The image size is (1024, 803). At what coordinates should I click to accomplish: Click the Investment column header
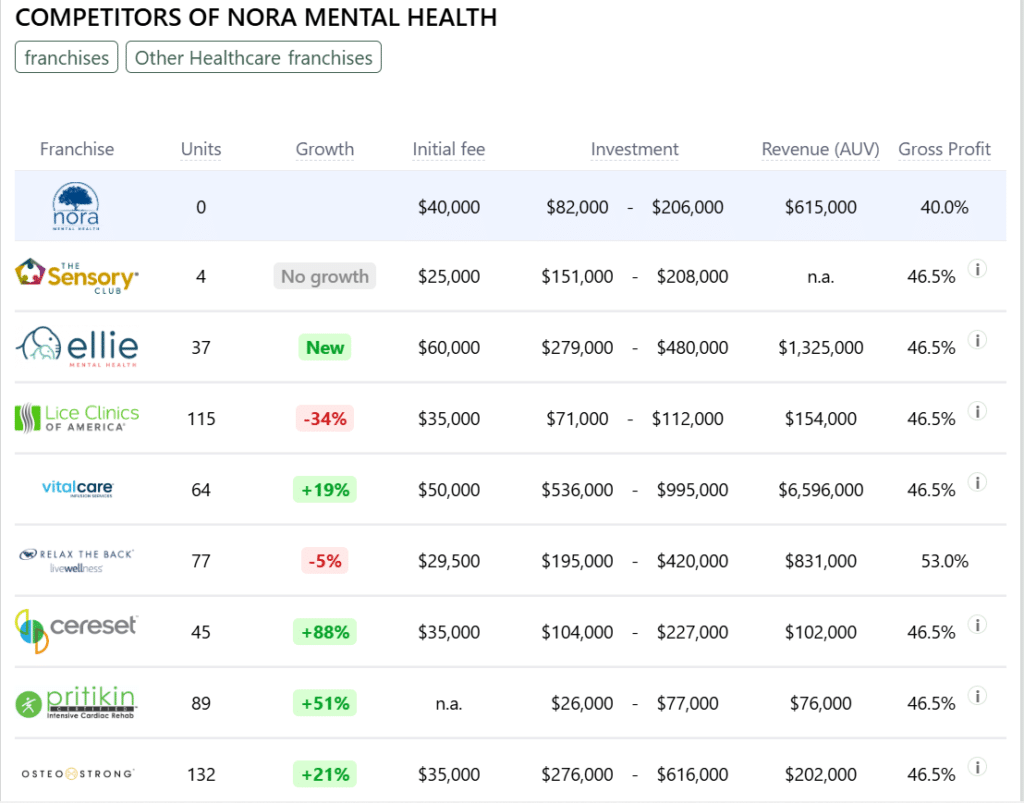635,149
